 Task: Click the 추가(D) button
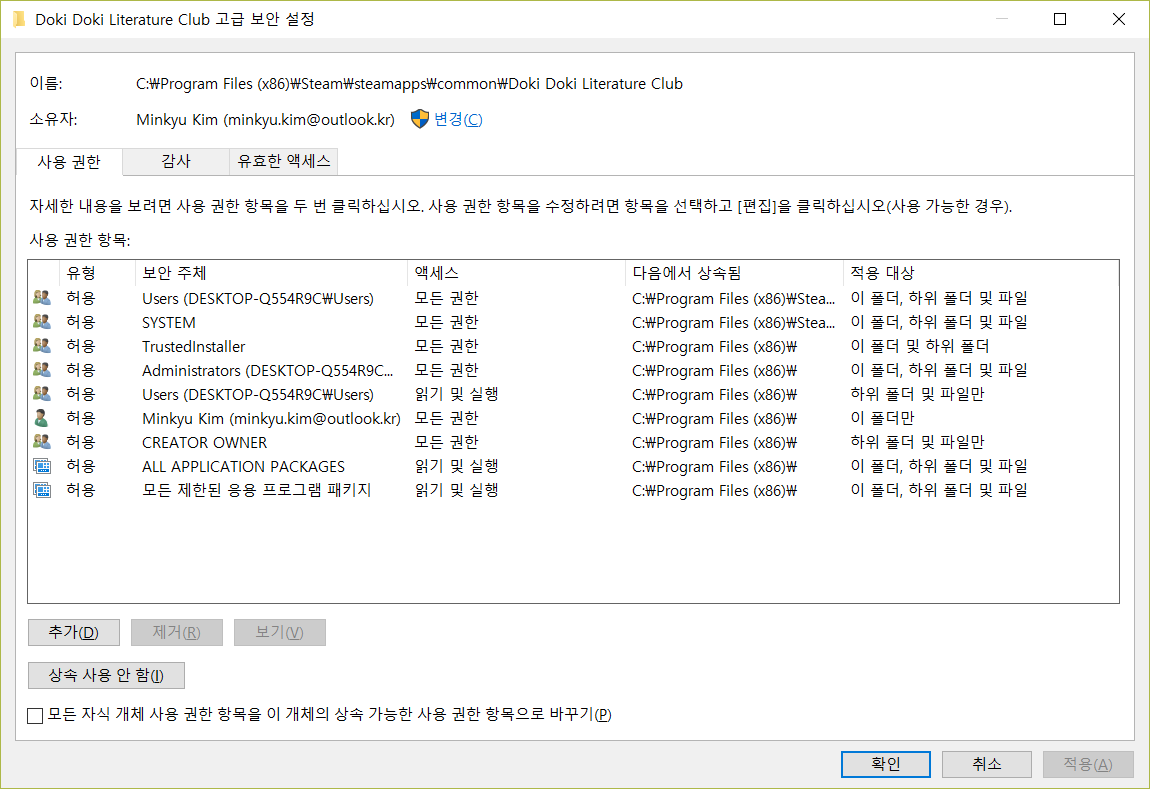(x=73, y=632)
